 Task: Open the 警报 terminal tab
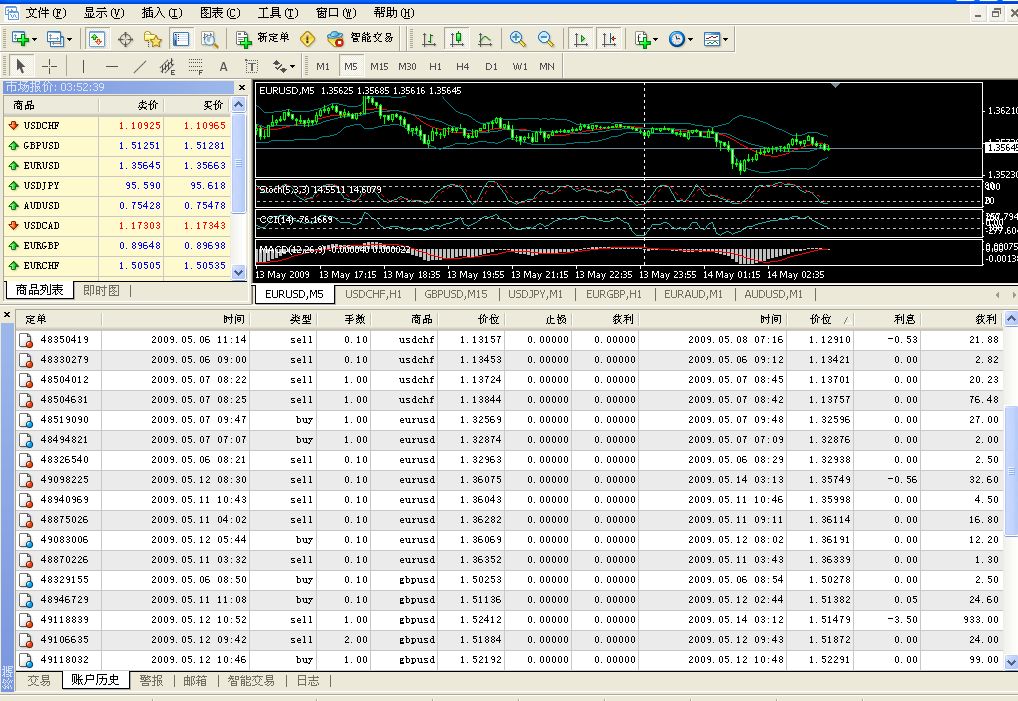click(x=151, y=680)
